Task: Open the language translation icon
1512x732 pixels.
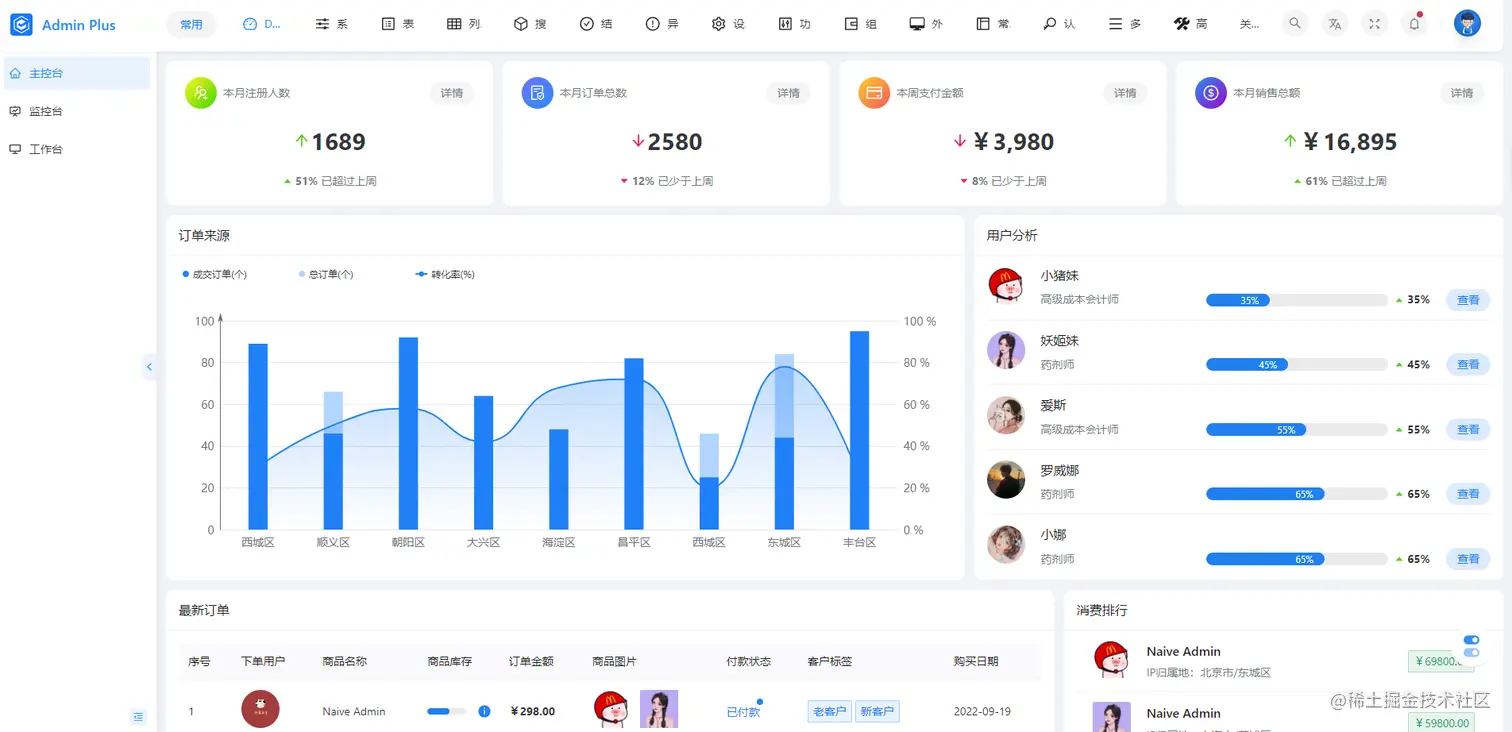Action: pyautogui.click(x=1335, y=24)
